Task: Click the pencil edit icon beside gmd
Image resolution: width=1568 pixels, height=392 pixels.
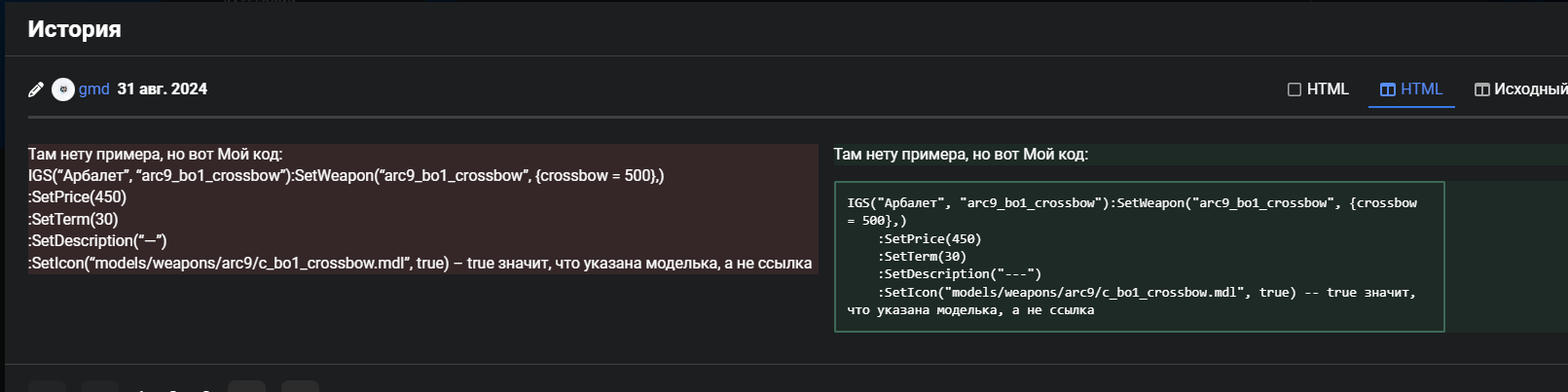Action: pos(36,89)
